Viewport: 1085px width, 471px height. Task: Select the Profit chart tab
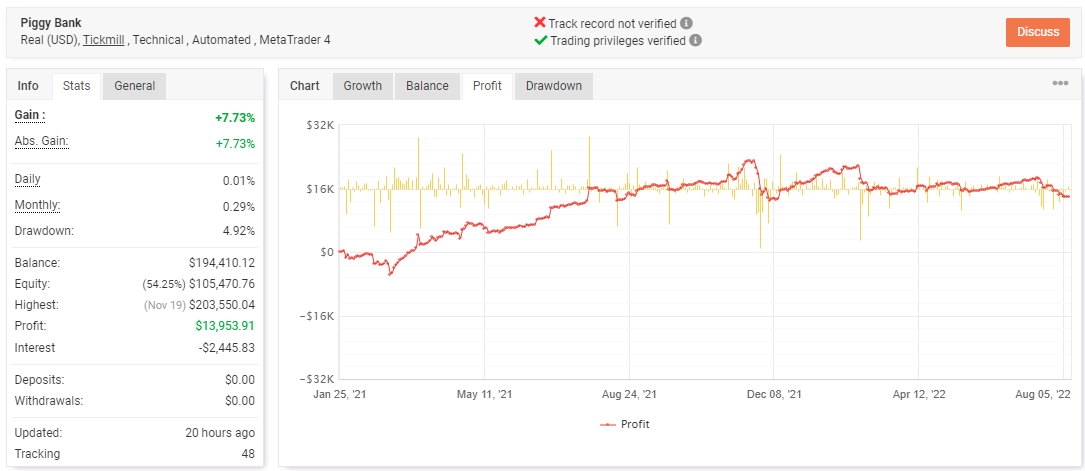click(488, 86)
